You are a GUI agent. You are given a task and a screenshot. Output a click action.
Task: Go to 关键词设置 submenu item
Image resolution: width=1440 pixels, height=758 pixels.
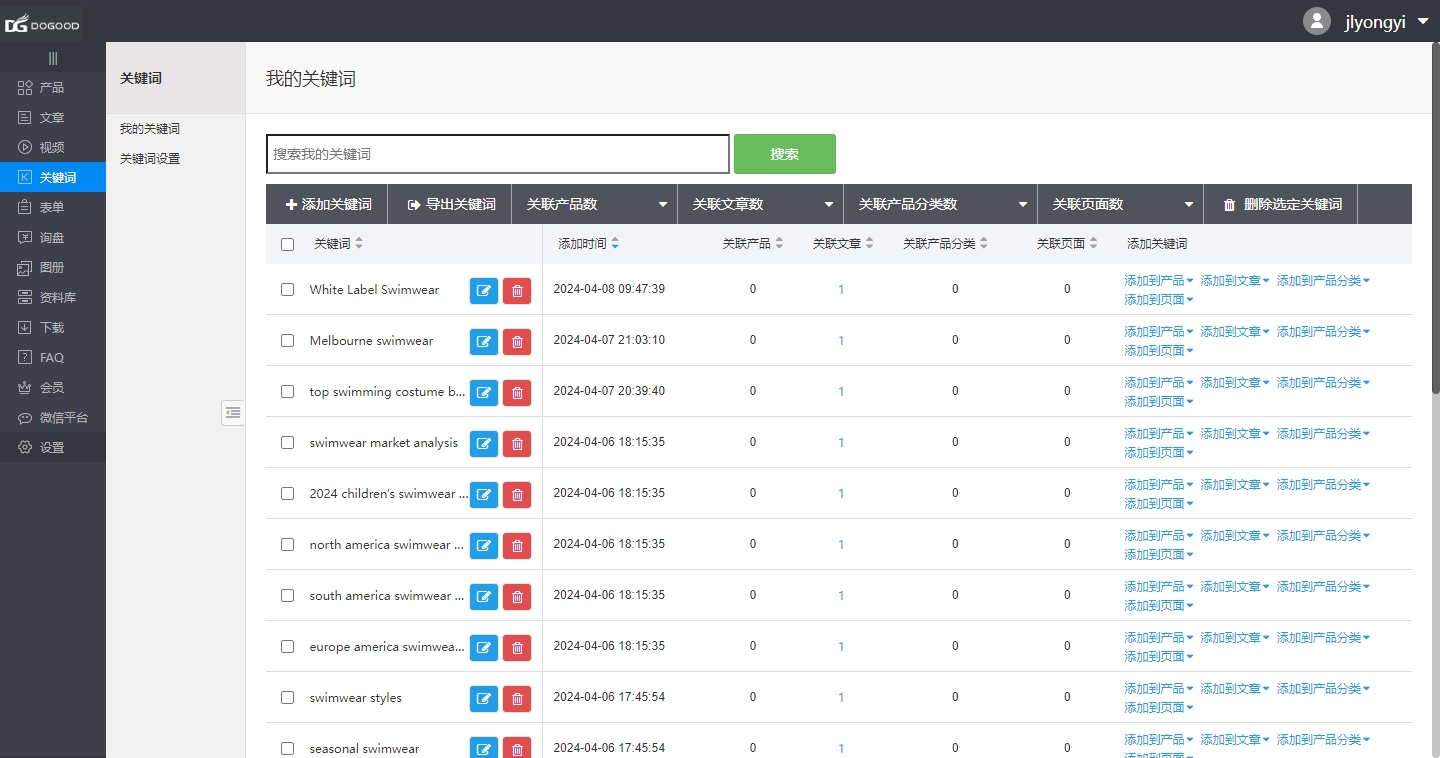150,159
